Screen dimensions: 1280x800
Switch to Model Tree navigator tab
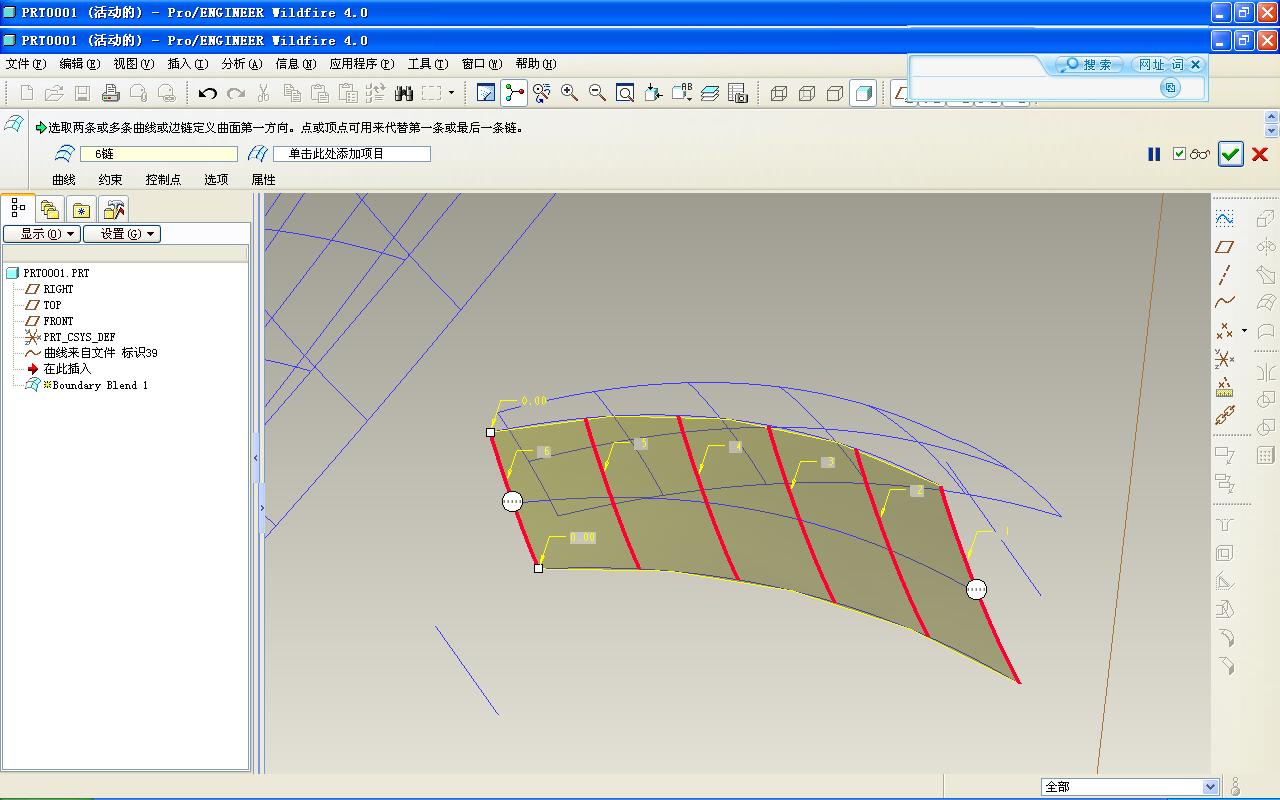(x=18, y=208)
